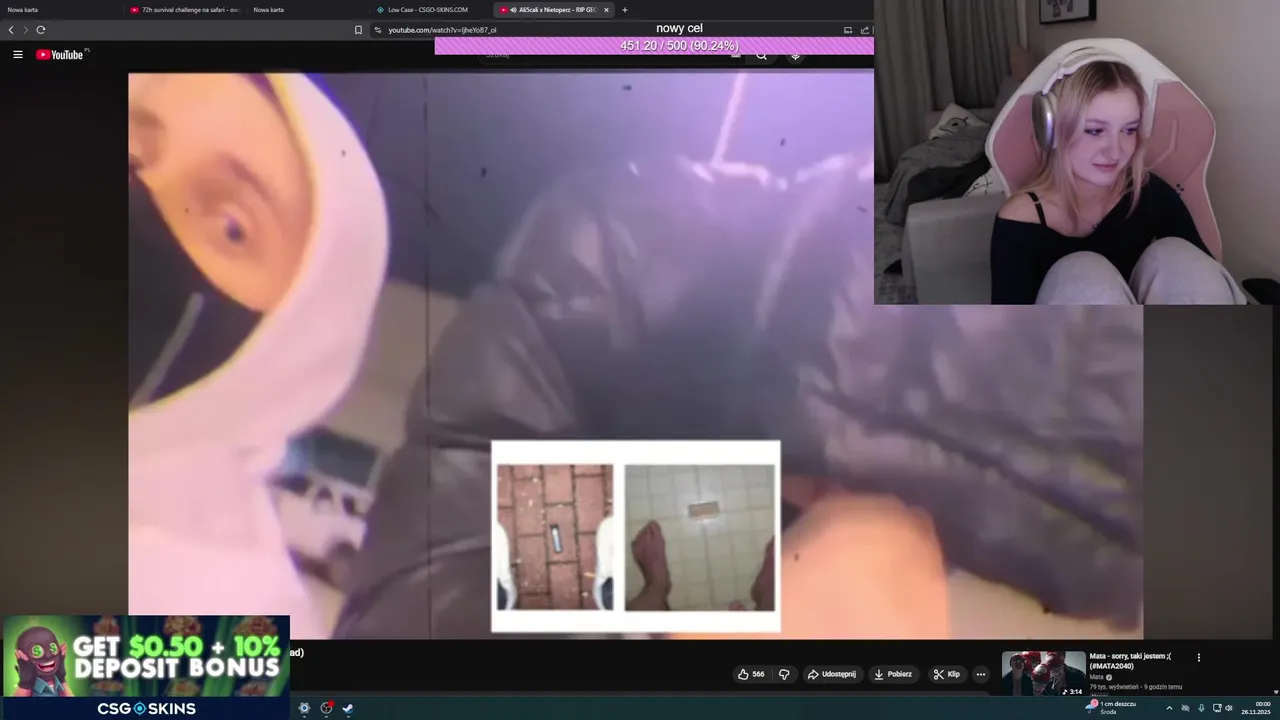Screen dimensions: 1280x720
Task: Open the weather widget 1 cm deszczu
Action: (x=1110, y=707)
